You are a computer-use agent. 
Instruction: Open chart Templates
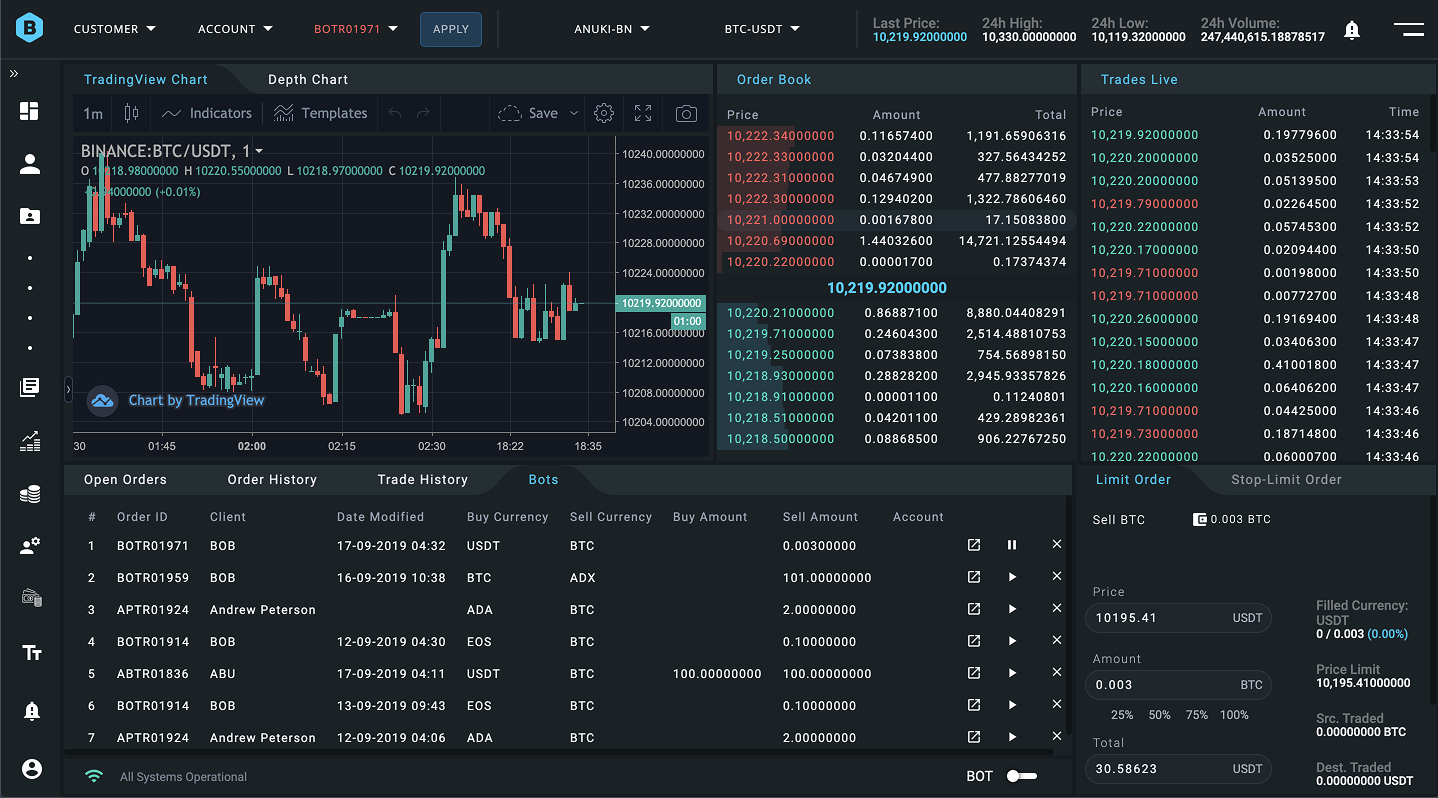(320, 113)
